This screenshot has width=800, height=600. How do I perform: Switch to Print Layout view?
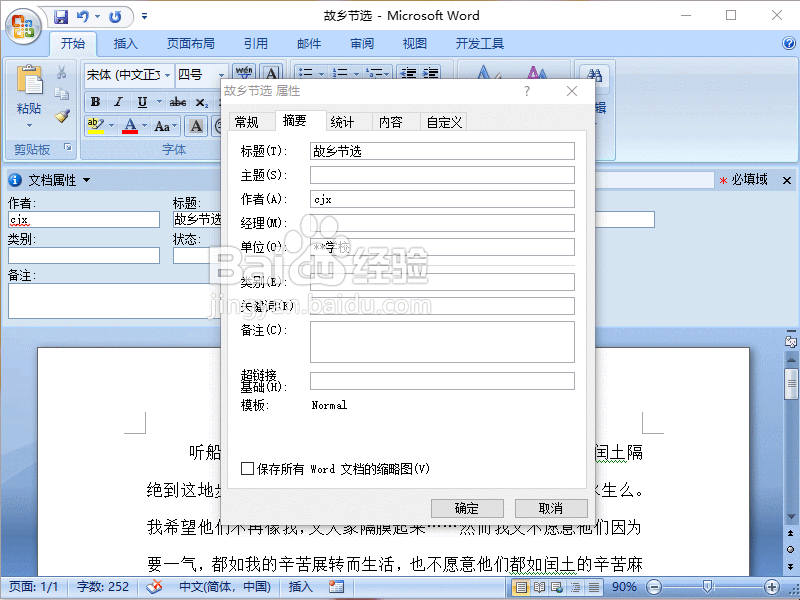(521, 587)
